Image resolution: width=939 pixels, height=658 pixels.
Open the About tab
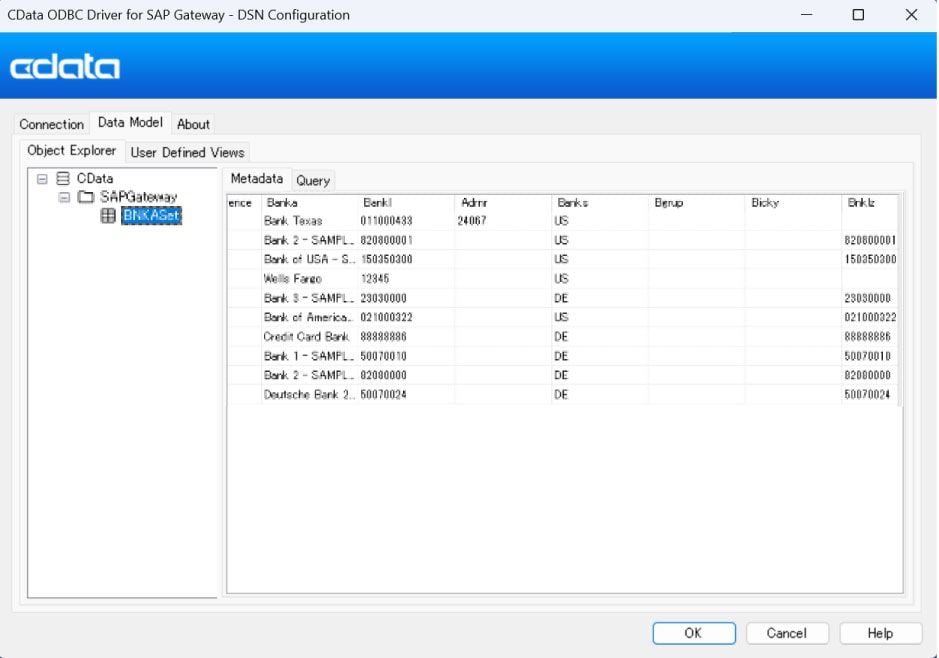193,124
